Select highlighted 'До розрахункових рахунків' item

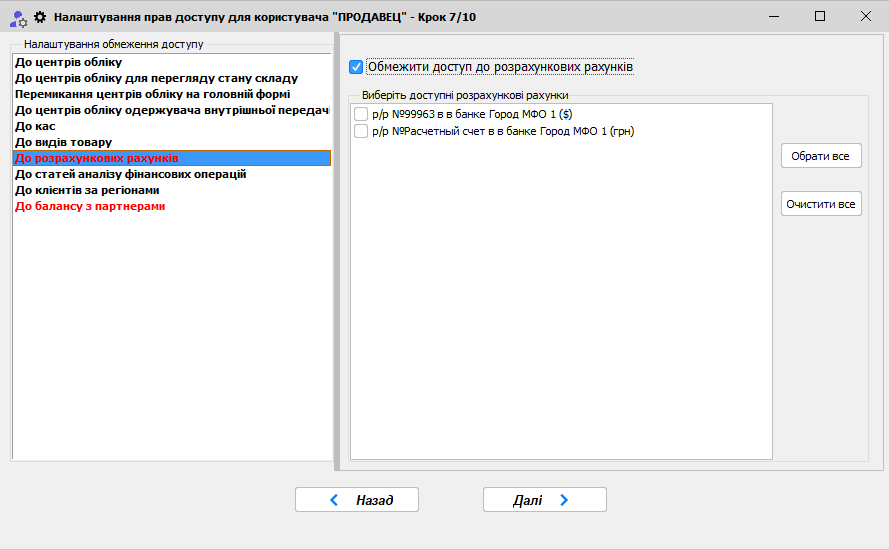tap(97, 158)
